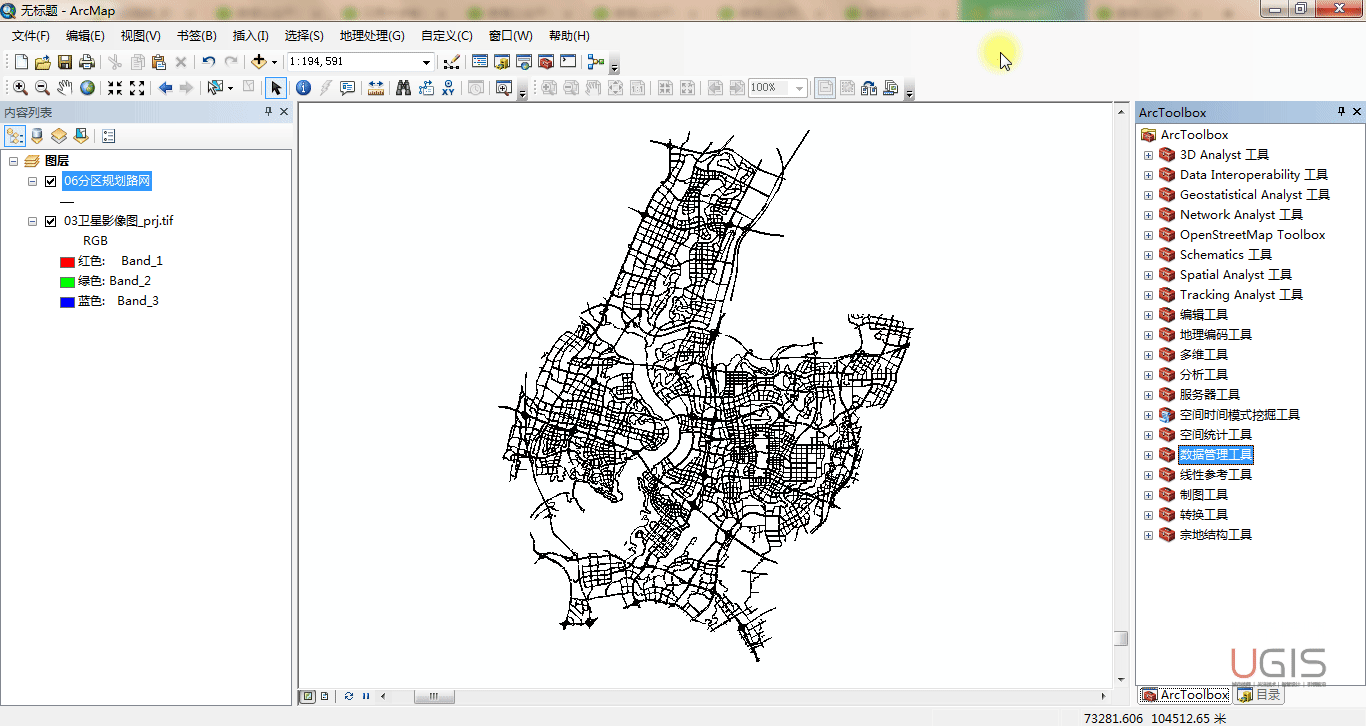Image resolution: width=1366 pixels, height=726 pixels.
Task: Expand the 数据管理工具 toolbox node
Action: [1148, 455]
